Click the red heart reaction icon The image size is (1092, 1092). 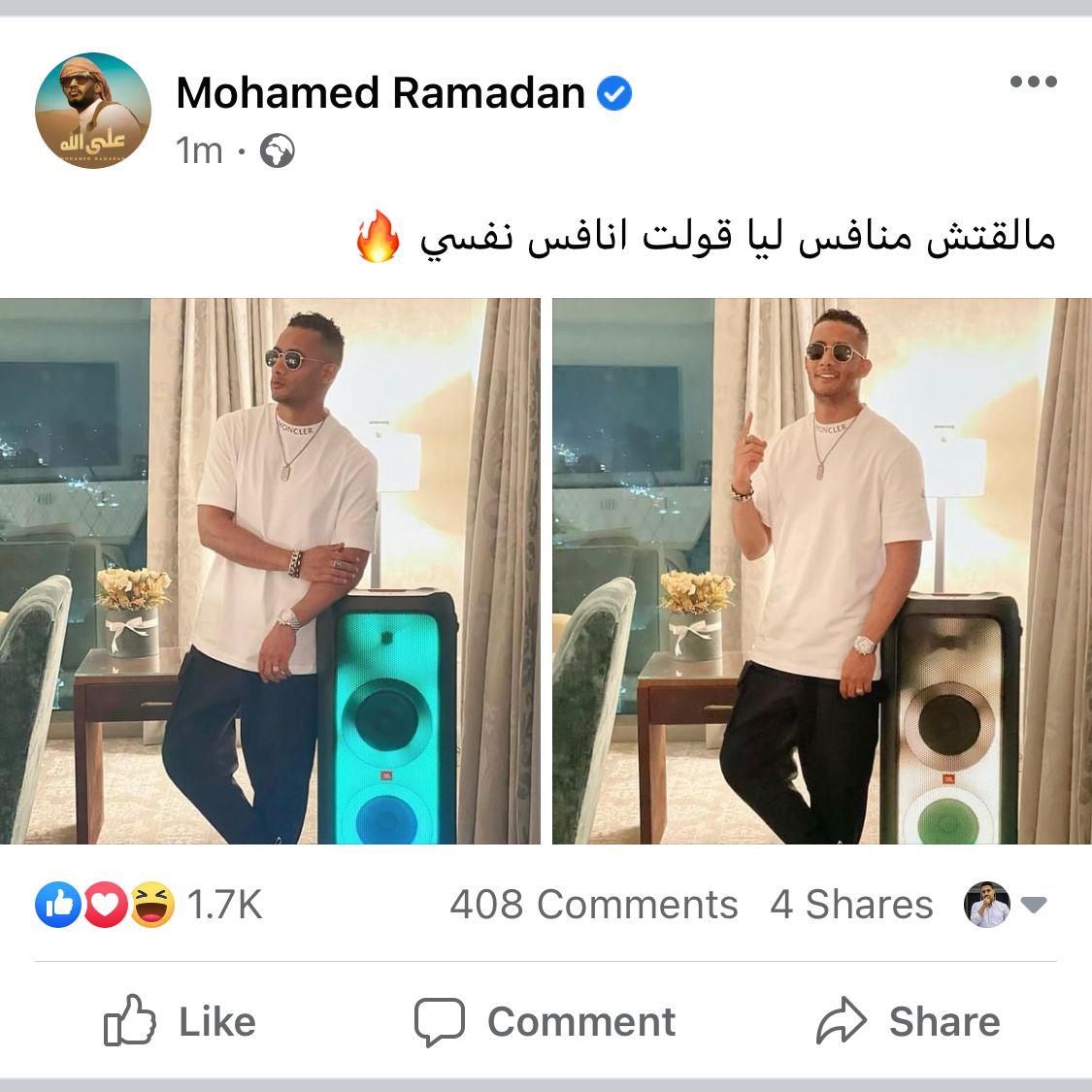click(x=105, y=905)
